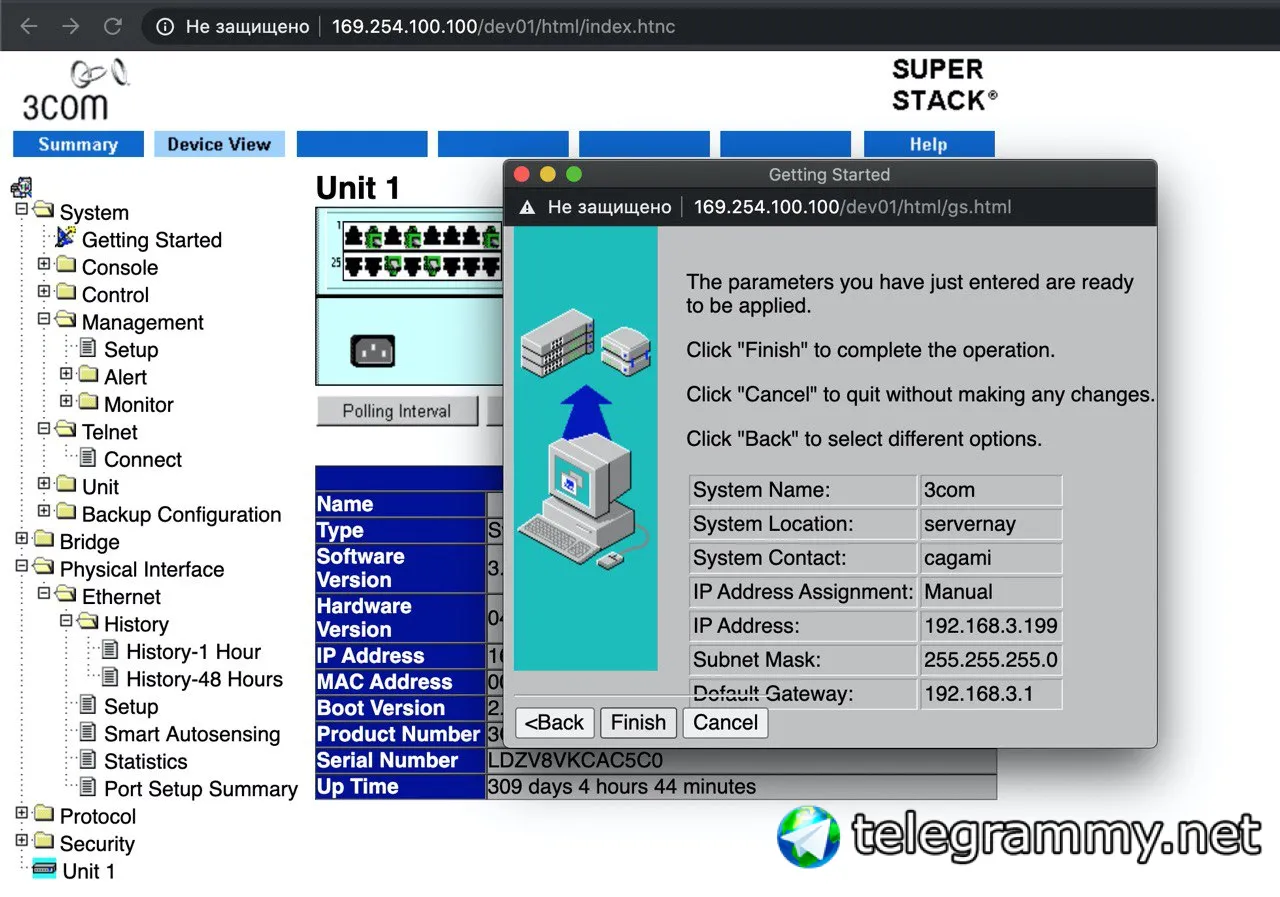Go to previous step with the <Back button
Viewport: 1280px width, 897px height.
click(555, 723)
